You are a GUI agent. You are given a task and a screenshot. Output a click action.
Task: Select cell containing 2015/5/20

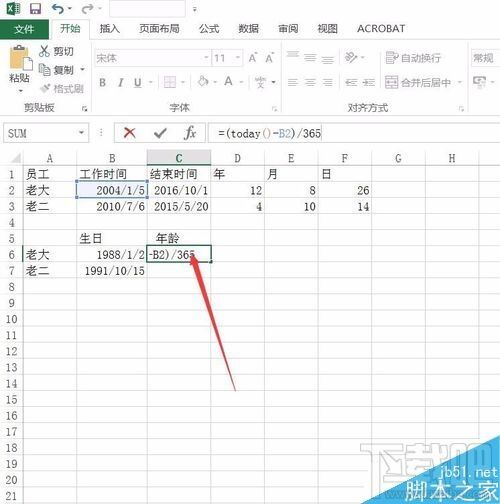pyautogui.click(x=179, y=206)
